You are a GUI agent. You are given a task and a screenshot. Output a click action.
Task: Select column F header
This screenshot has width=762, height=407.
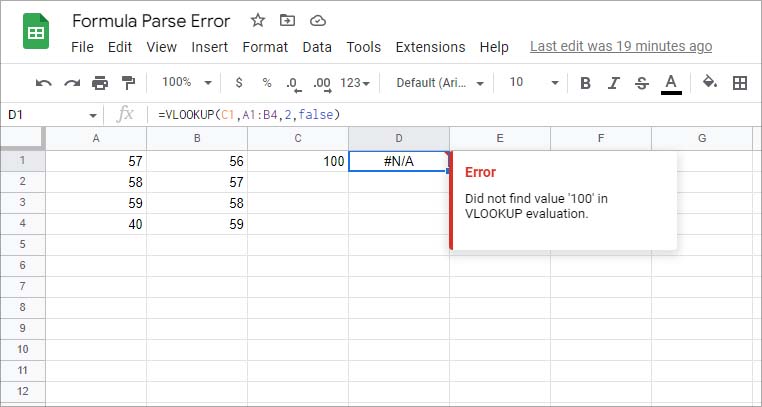(x=601, y=138)
